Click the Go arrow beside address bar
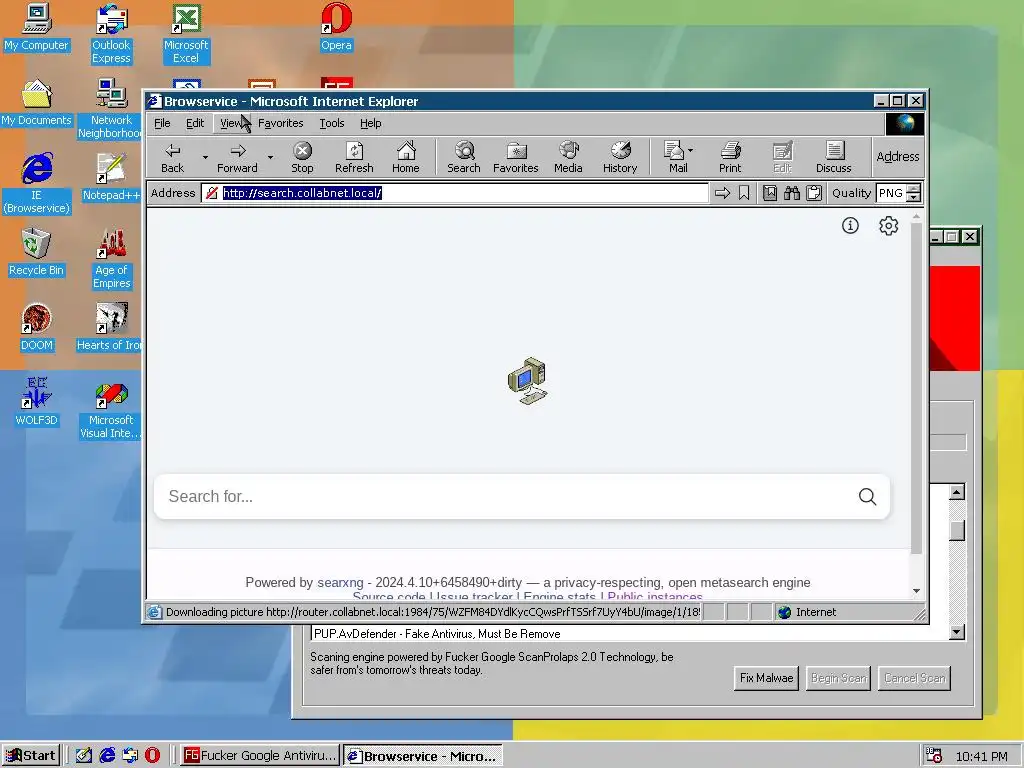 tap(722, 193)
